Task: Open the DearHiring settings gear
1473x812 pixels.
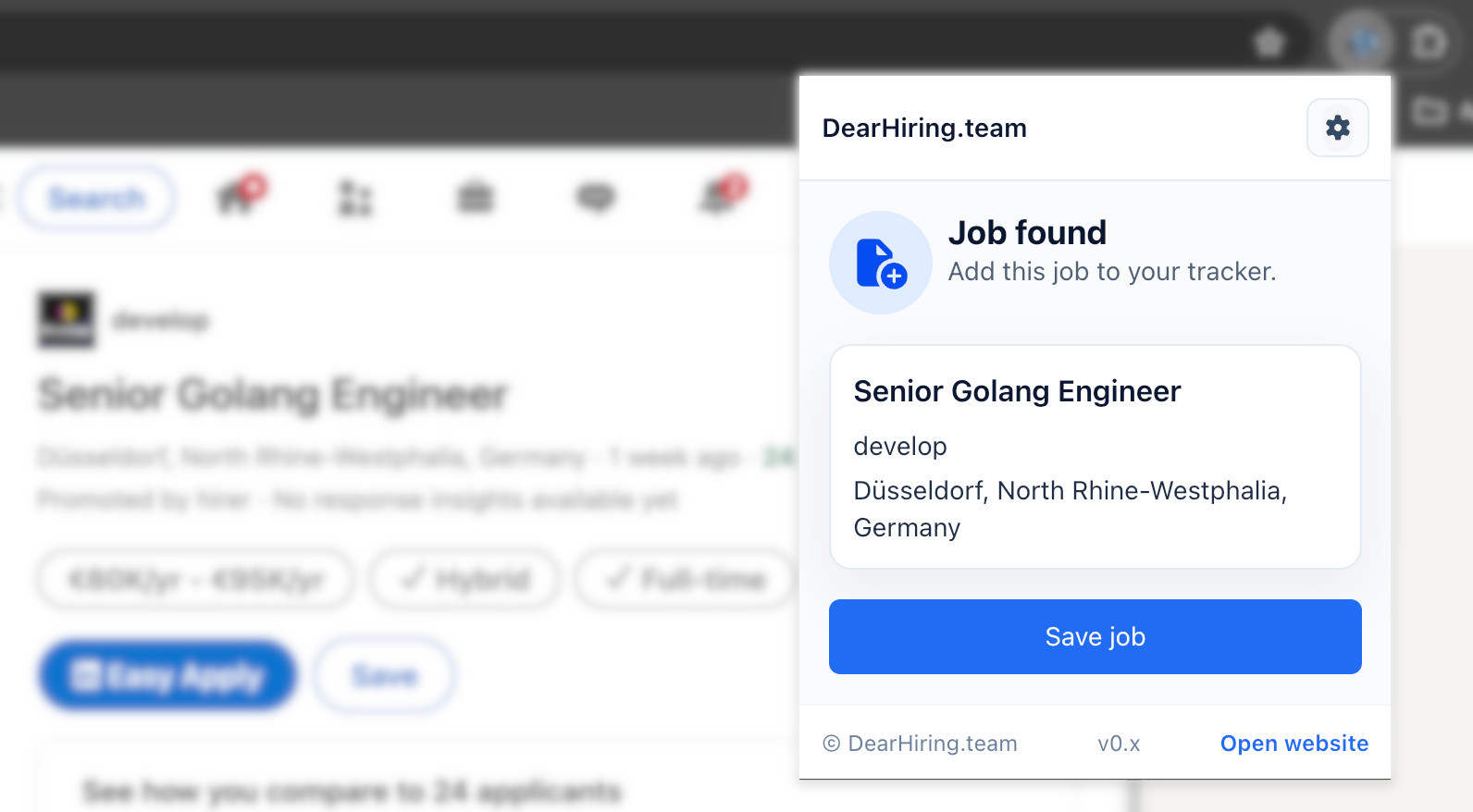Action: [x=1337, y=128]
